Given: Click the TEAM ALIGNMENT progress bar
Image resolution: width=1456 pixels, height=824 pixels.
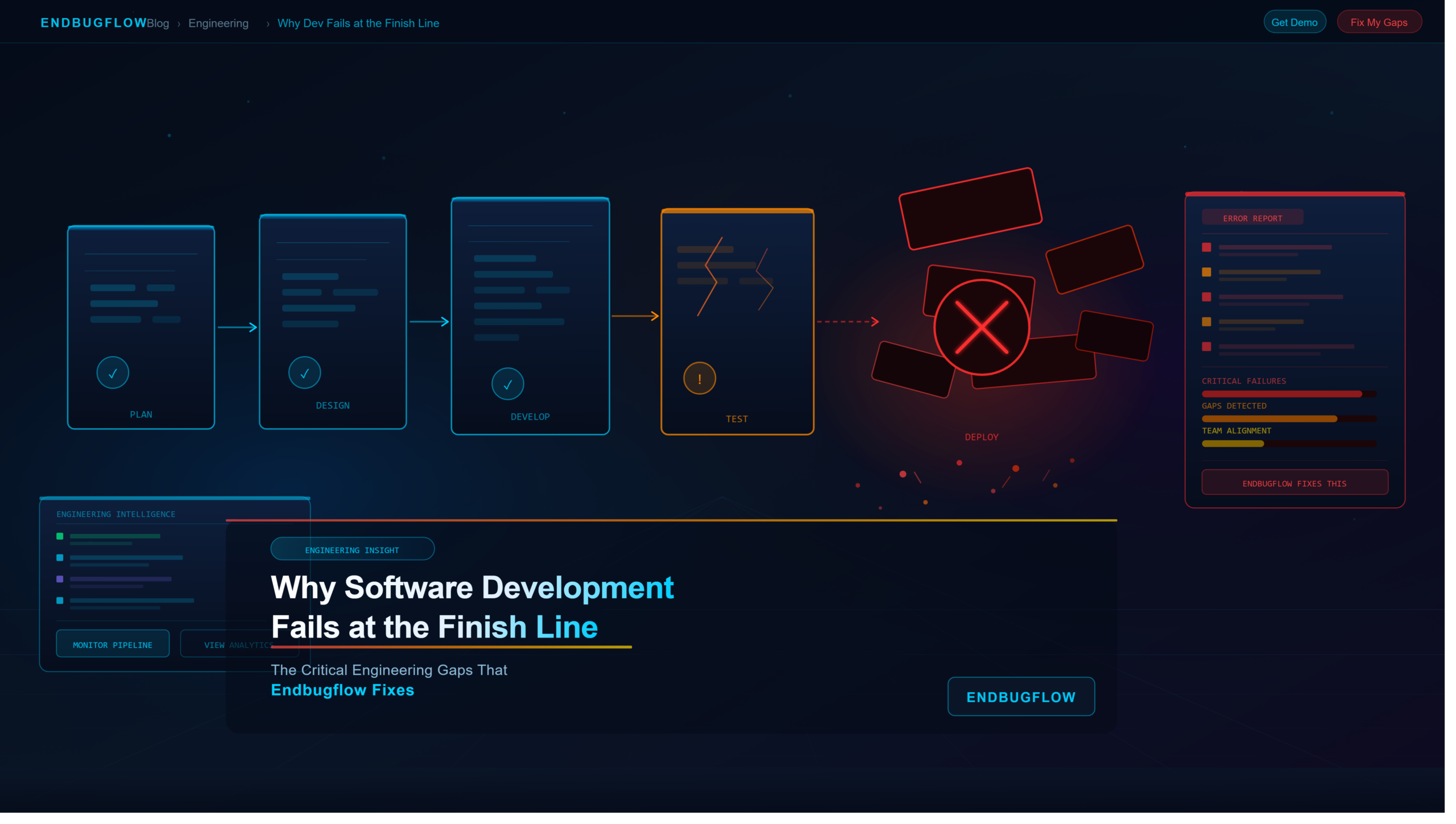Looking at the screenshot, I should [x=1289, y=444].
